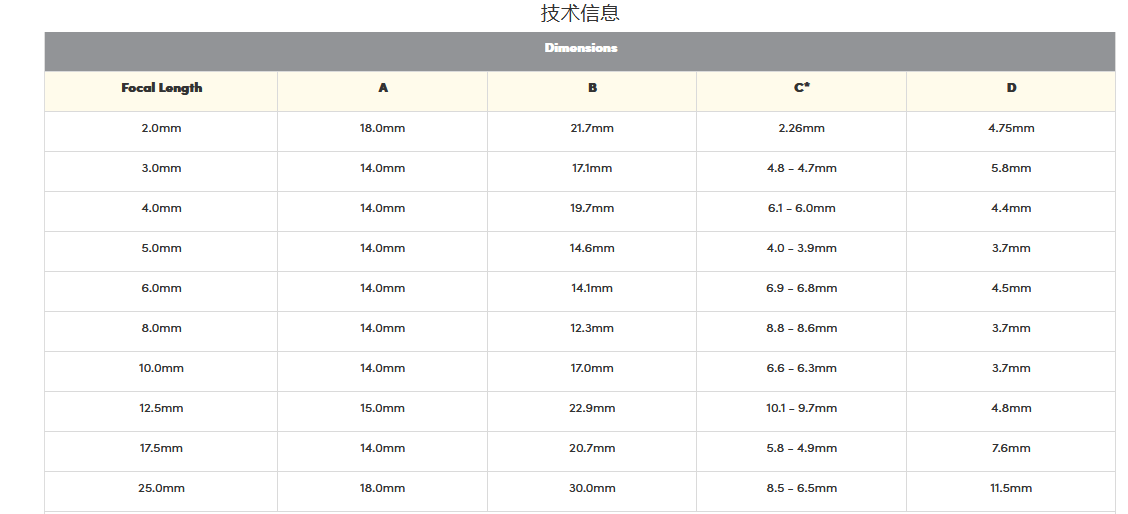Select the Focal Length column header

pos(162,88)
